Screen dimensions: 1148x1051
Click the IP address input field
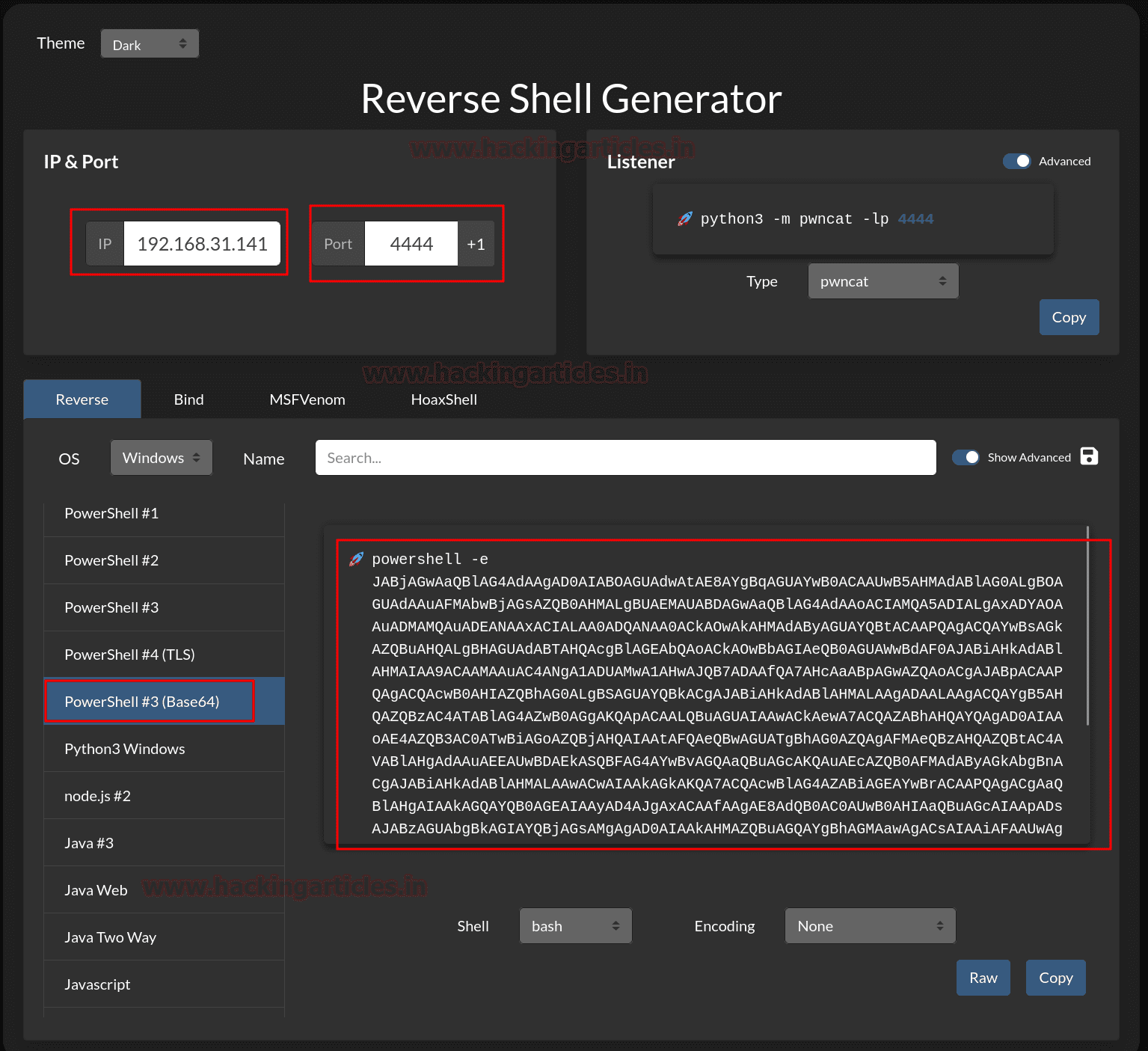pos(202,244)
